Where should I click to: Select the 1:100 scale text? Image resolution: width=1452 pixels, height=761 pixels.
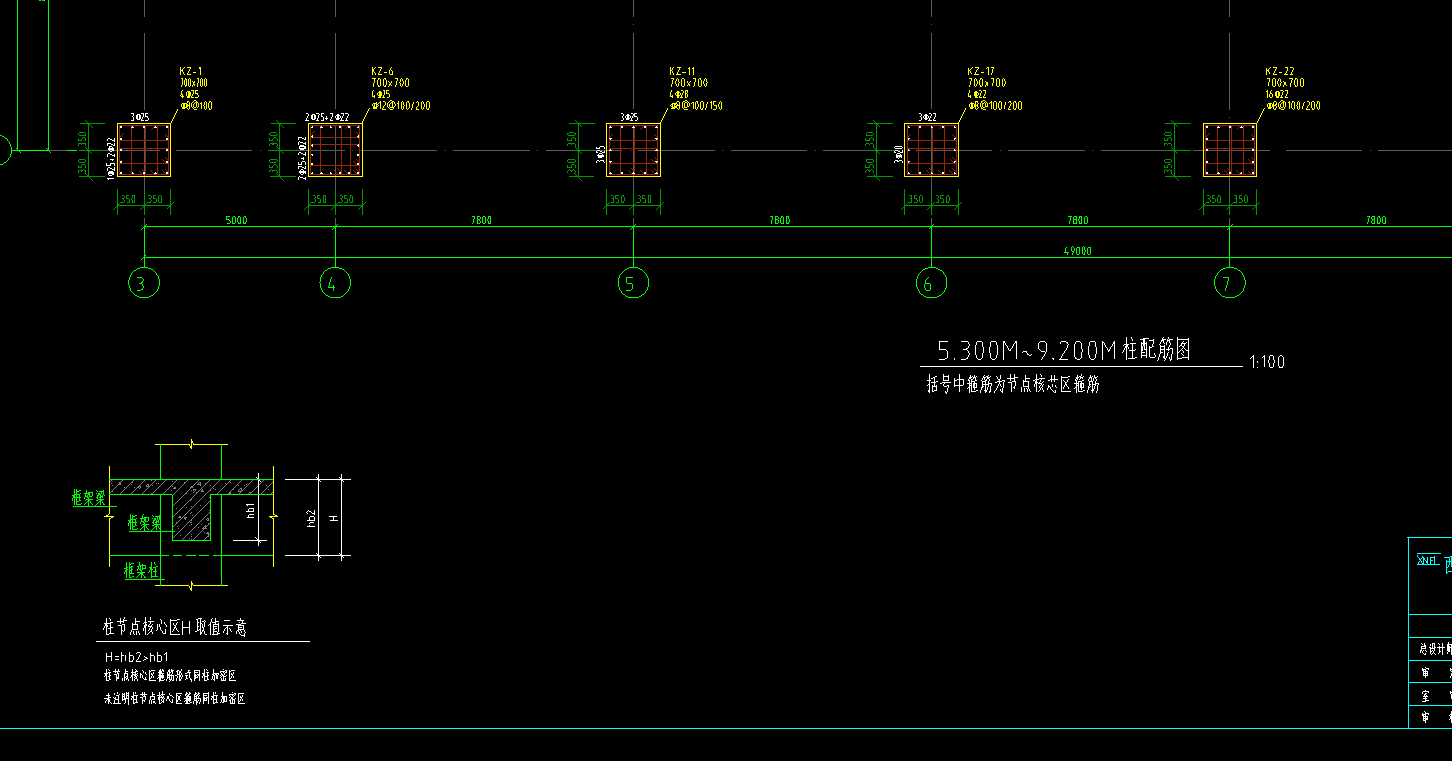[x=1267, y=362]
